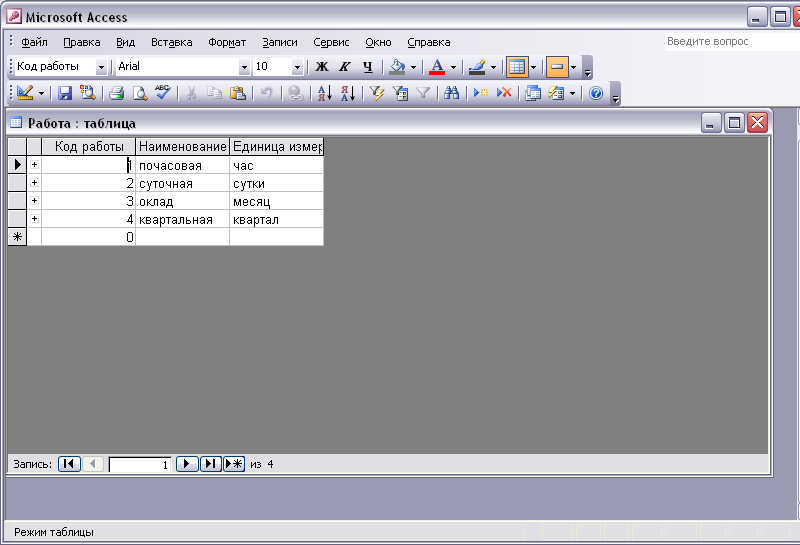Click the new record toolbar icon
The height and width of the screenshot is (545, 800).
[x=481, y=93]
